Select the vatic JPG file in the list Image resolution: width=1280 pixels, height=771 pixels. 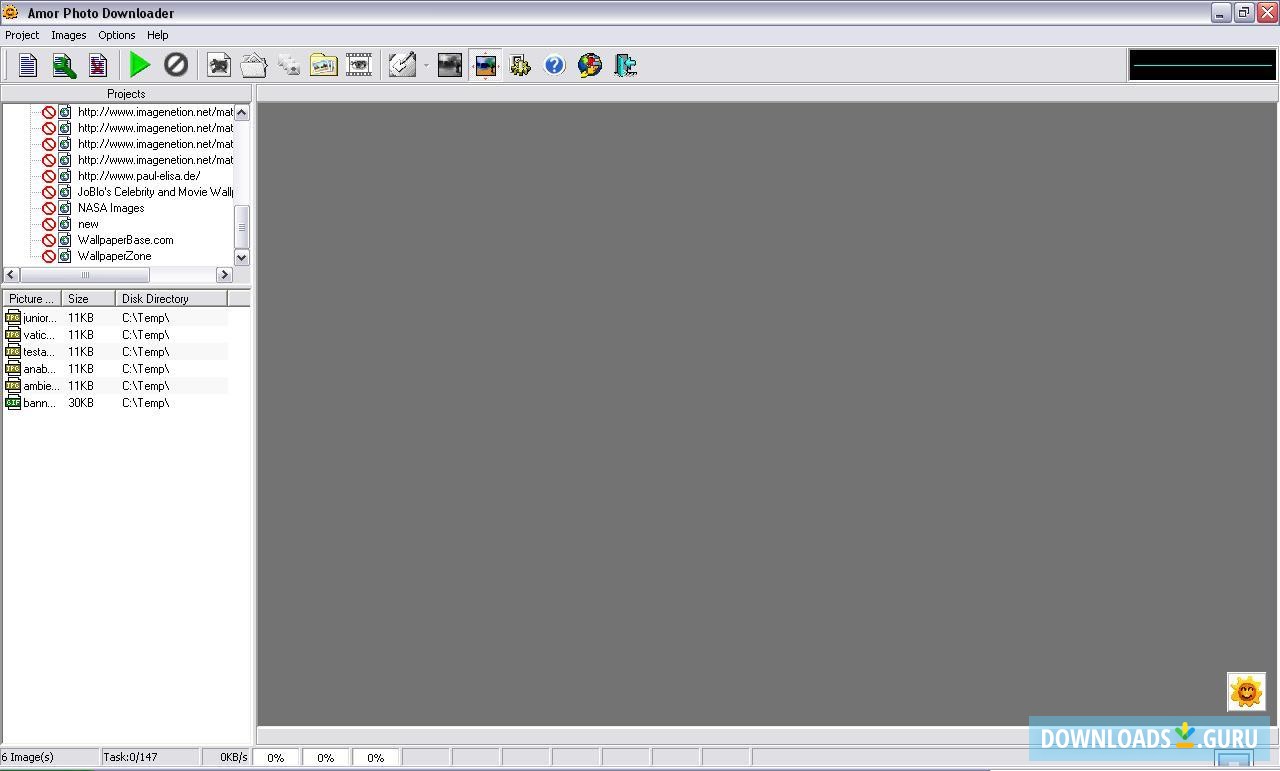point(38,334)
